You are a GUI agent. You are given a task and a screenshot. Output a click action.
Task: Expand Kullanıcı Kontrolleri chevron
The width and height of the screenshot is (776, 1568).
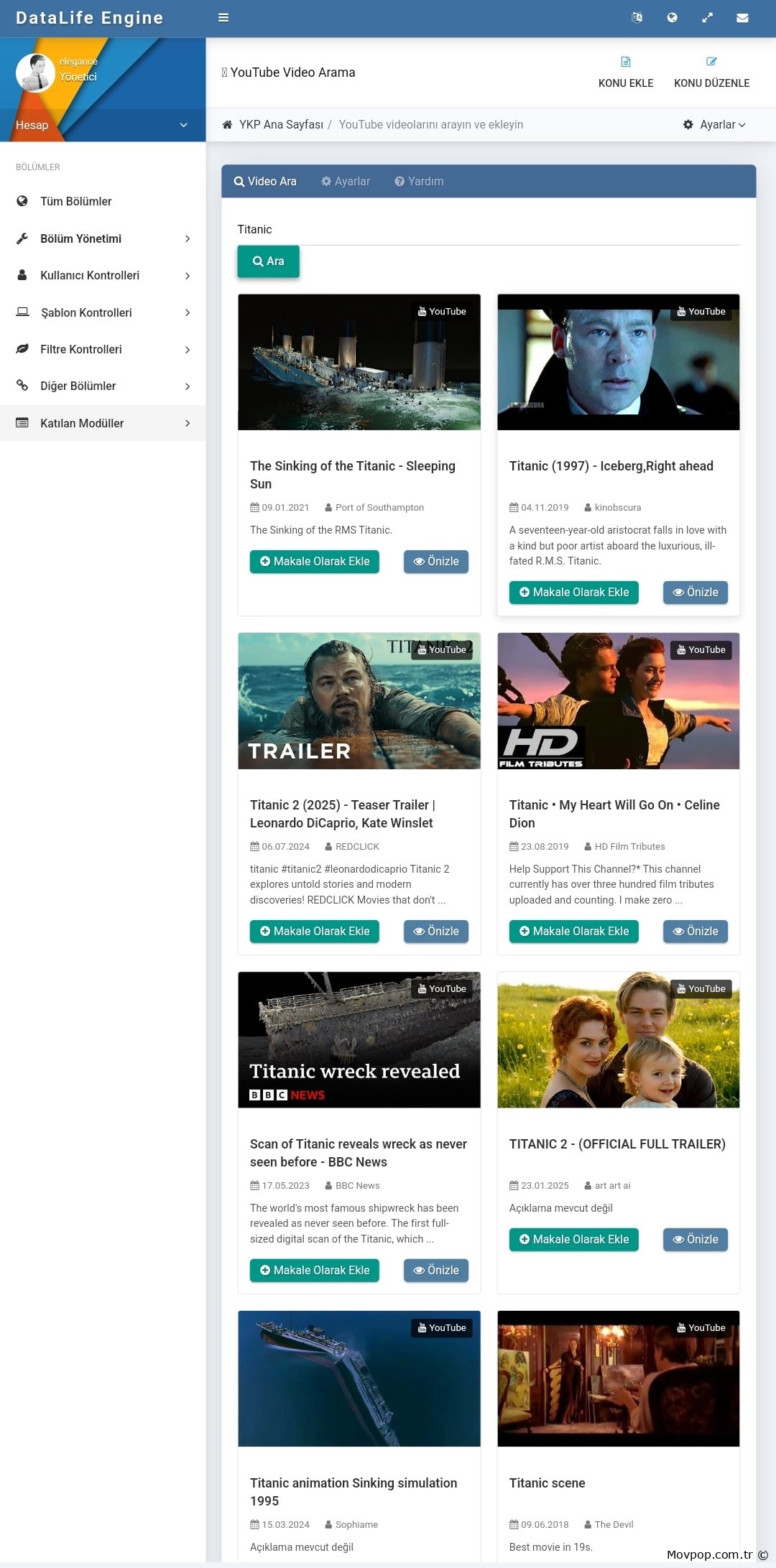coord(188,275)
